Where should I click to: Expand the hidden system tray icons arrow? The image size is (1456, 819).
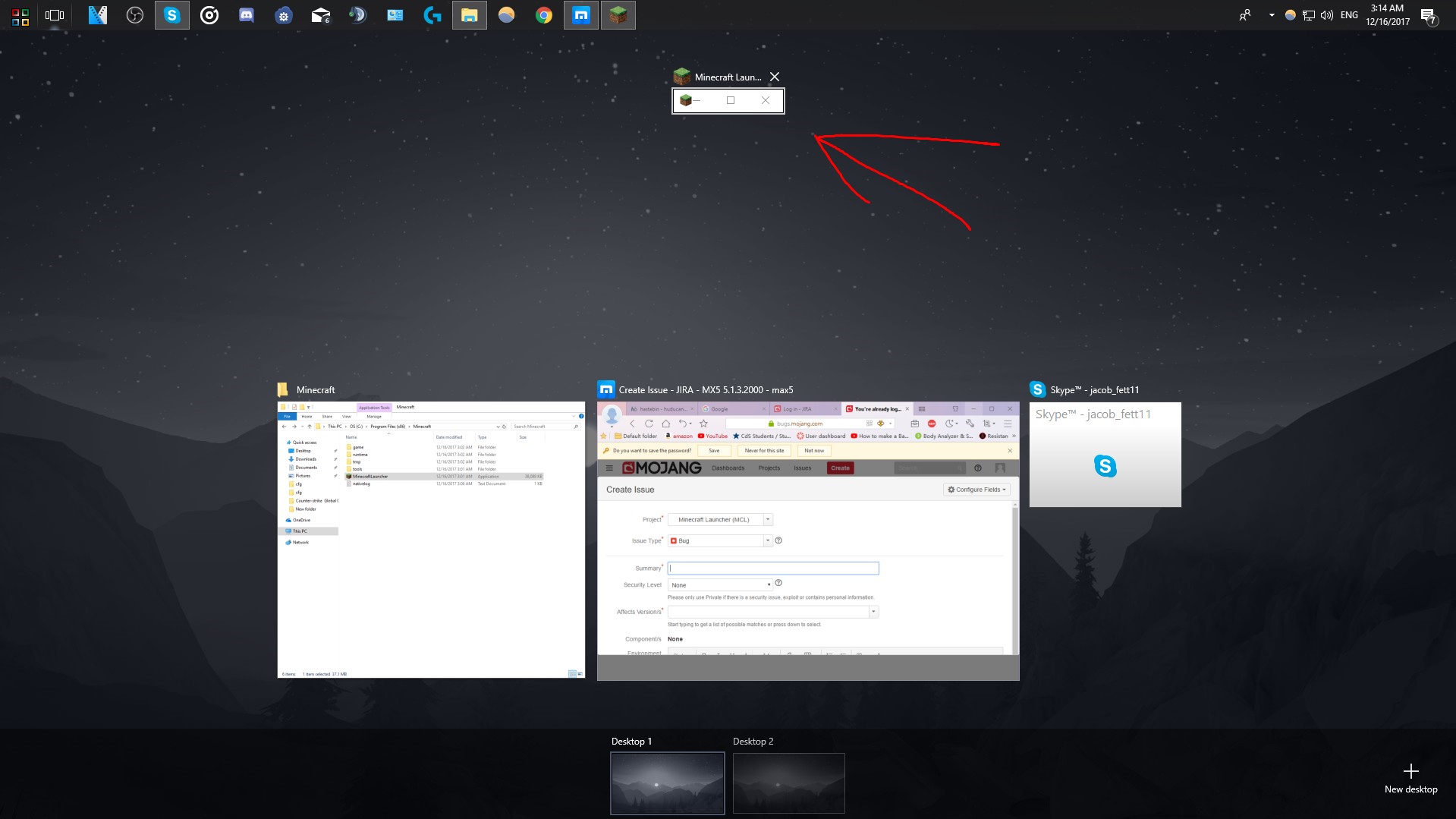[1272, 15]
